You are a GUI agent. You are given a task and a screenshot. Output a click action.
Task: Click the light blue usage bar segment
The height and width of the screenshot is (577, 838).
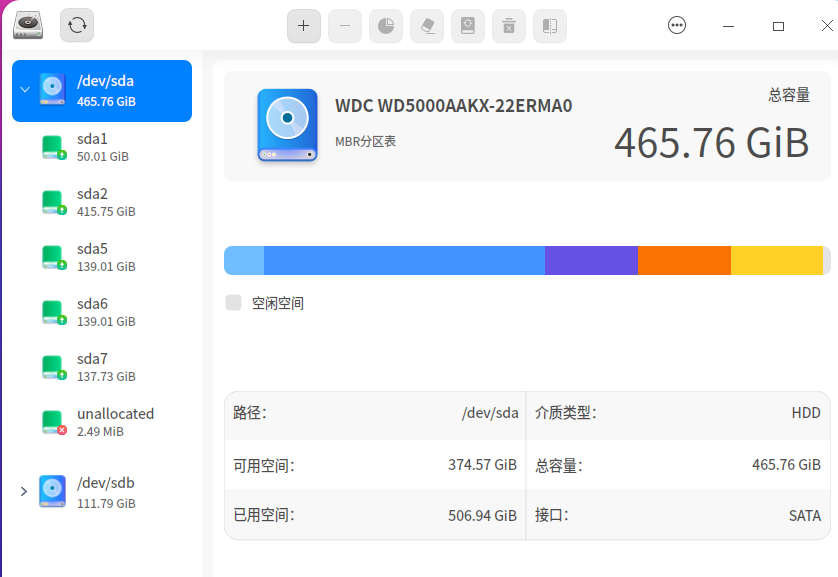[x=244, y=260]
